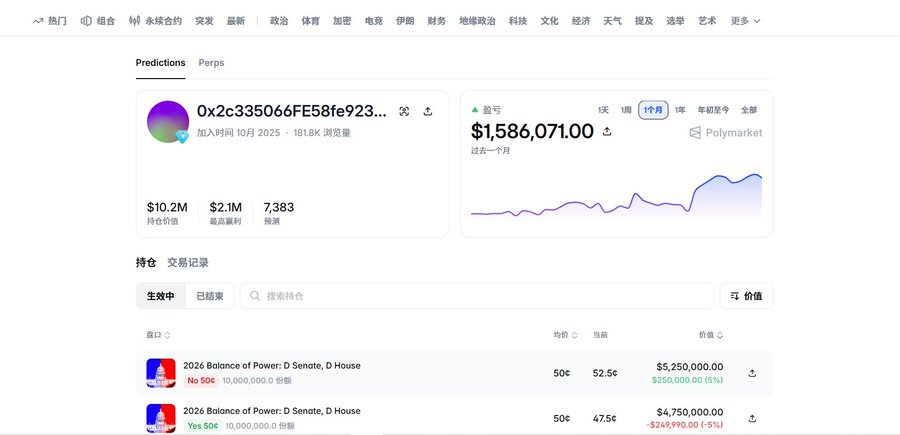Show 已结束 closed positions
900x435 pixels.
pyautogui.click(x=210, y=296)
